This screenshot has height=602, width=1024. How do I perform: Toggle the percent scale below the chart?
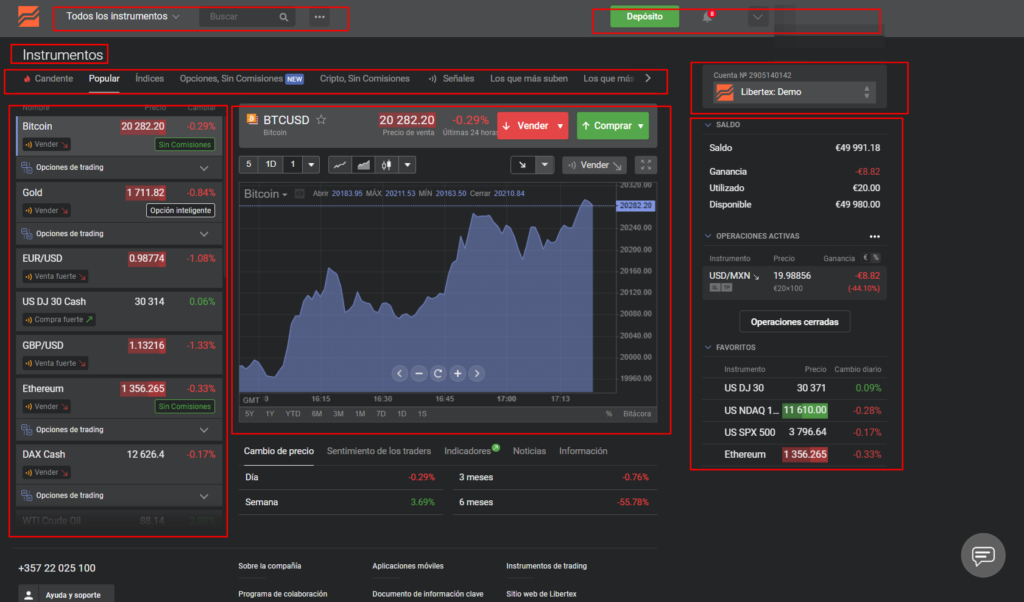click(609, 414)
